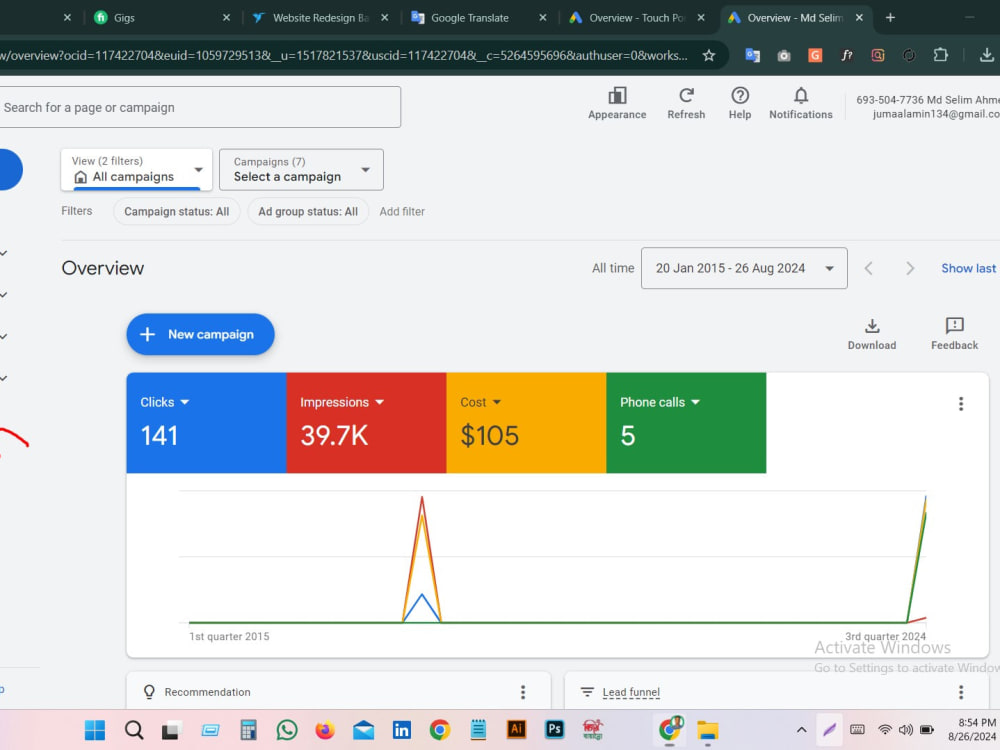Open scorecard three-dot options menu
This screenshot has width=1000, height=750.
pos(960,404)
